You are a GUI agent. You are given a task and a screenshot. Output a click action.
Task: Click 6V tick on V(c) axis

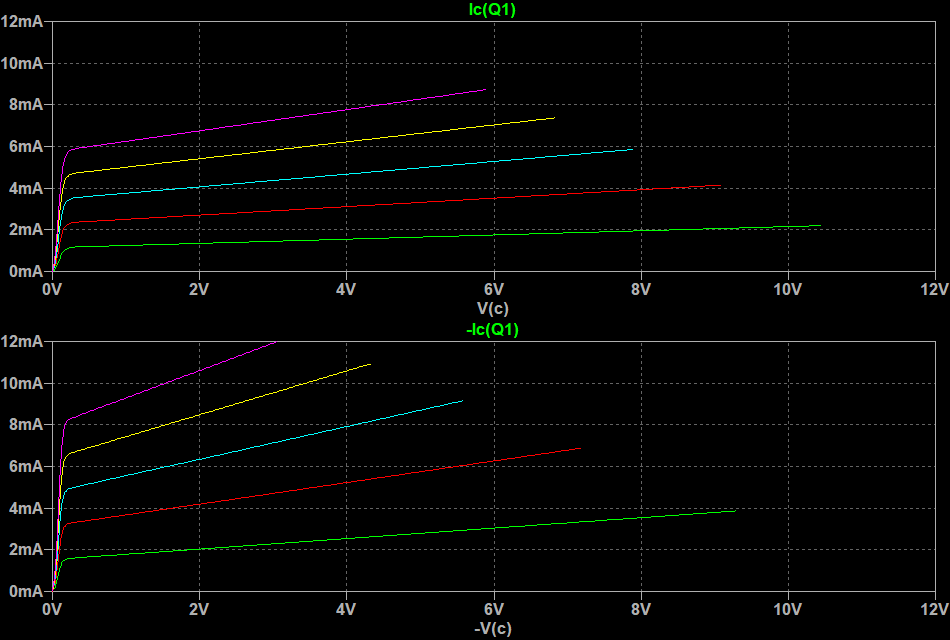tap(494, 290)
